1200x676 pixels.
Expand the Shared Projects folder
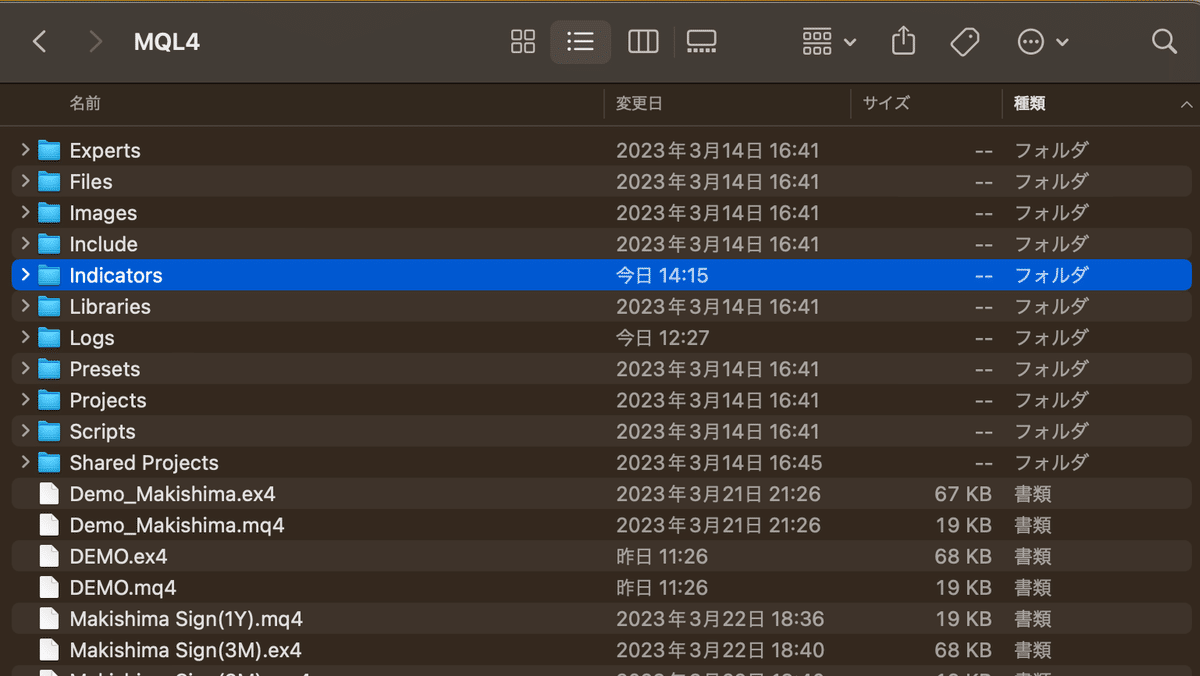tap(25, 462)
